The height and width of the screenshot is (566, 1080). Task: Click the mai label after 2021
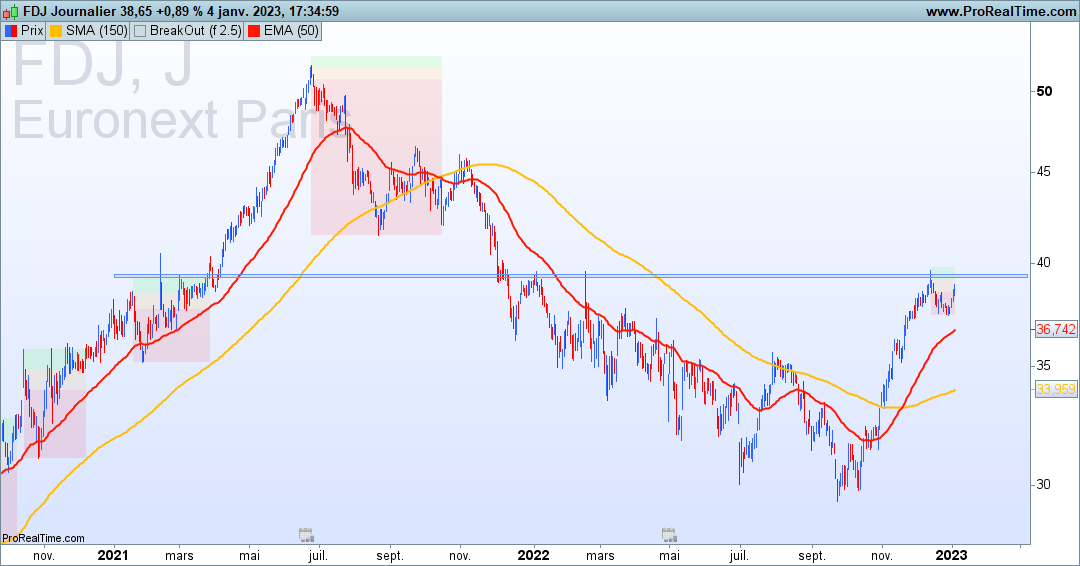point(249,556)
